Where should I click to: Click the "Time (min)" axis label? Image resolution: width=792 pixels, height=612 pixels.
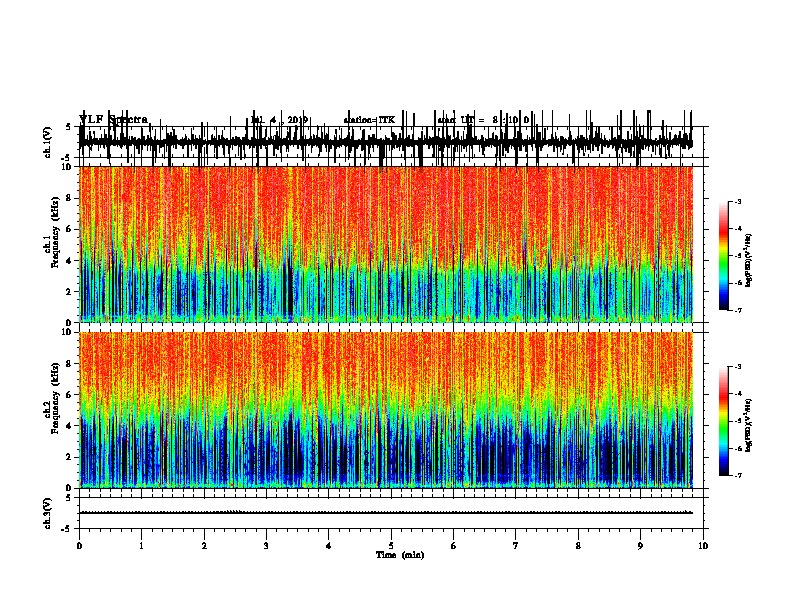[x=400, y=555]
